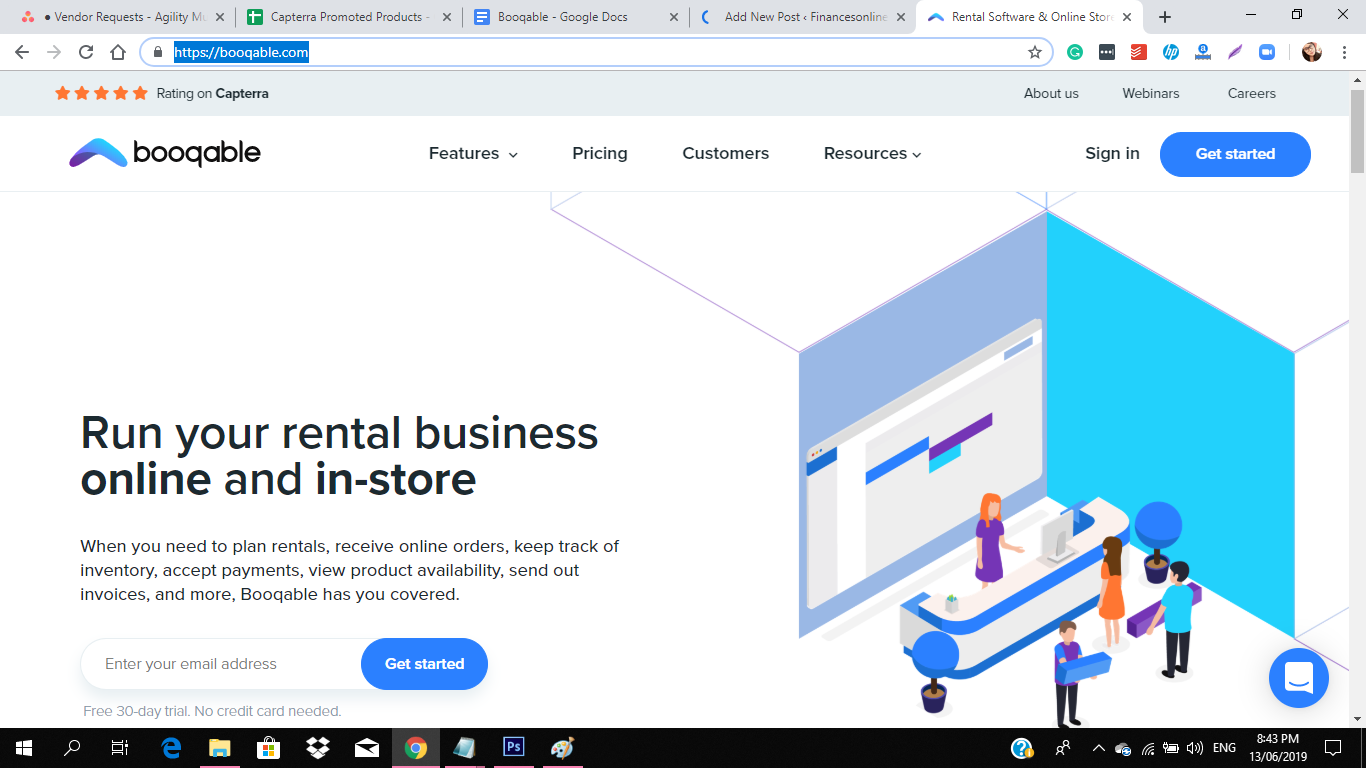Open Photoshop from the taskbar
Image resolution: width=1366 pixels, height=768 pixels.
tap(513, 747)
